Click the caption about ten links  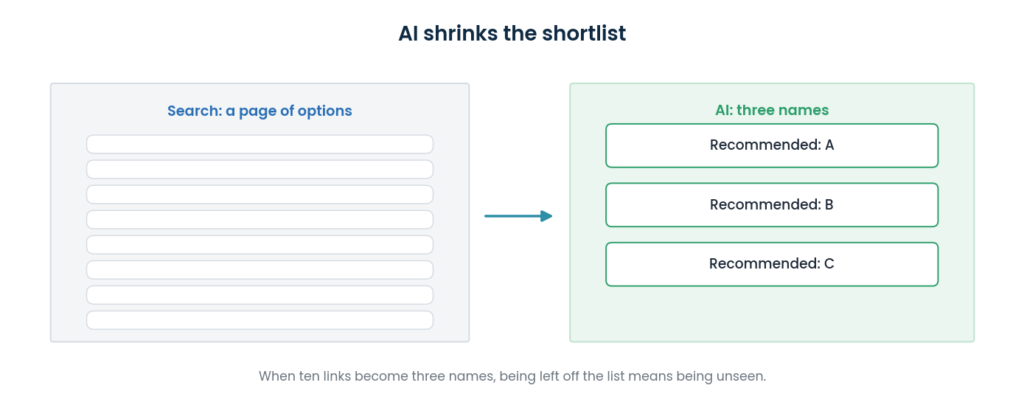512,377
